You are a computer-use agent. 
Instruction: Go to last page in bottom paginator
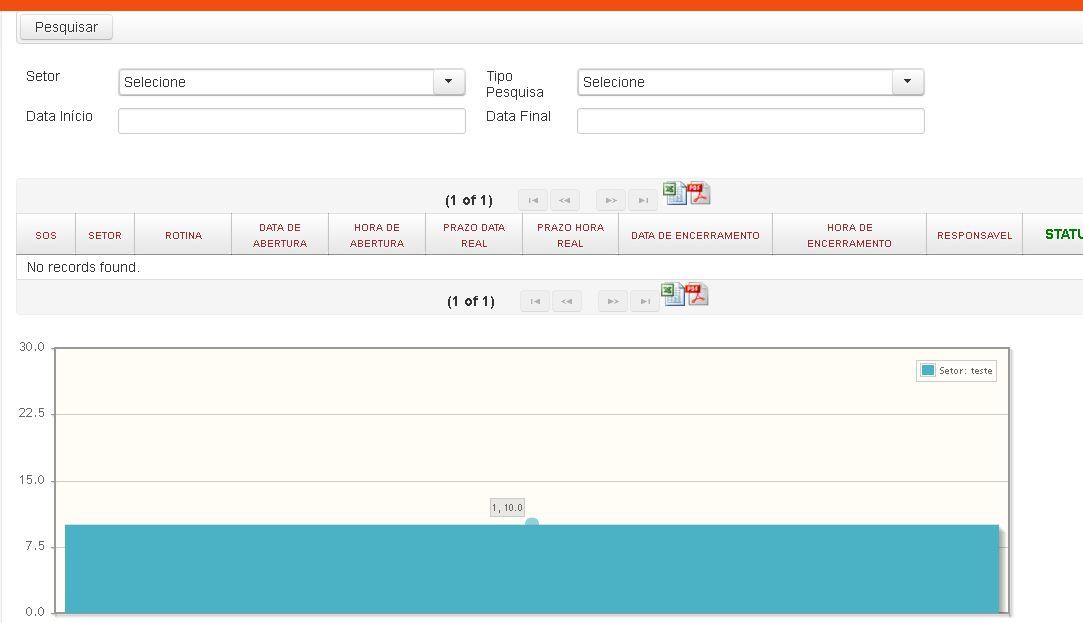[x=645, y=301]
